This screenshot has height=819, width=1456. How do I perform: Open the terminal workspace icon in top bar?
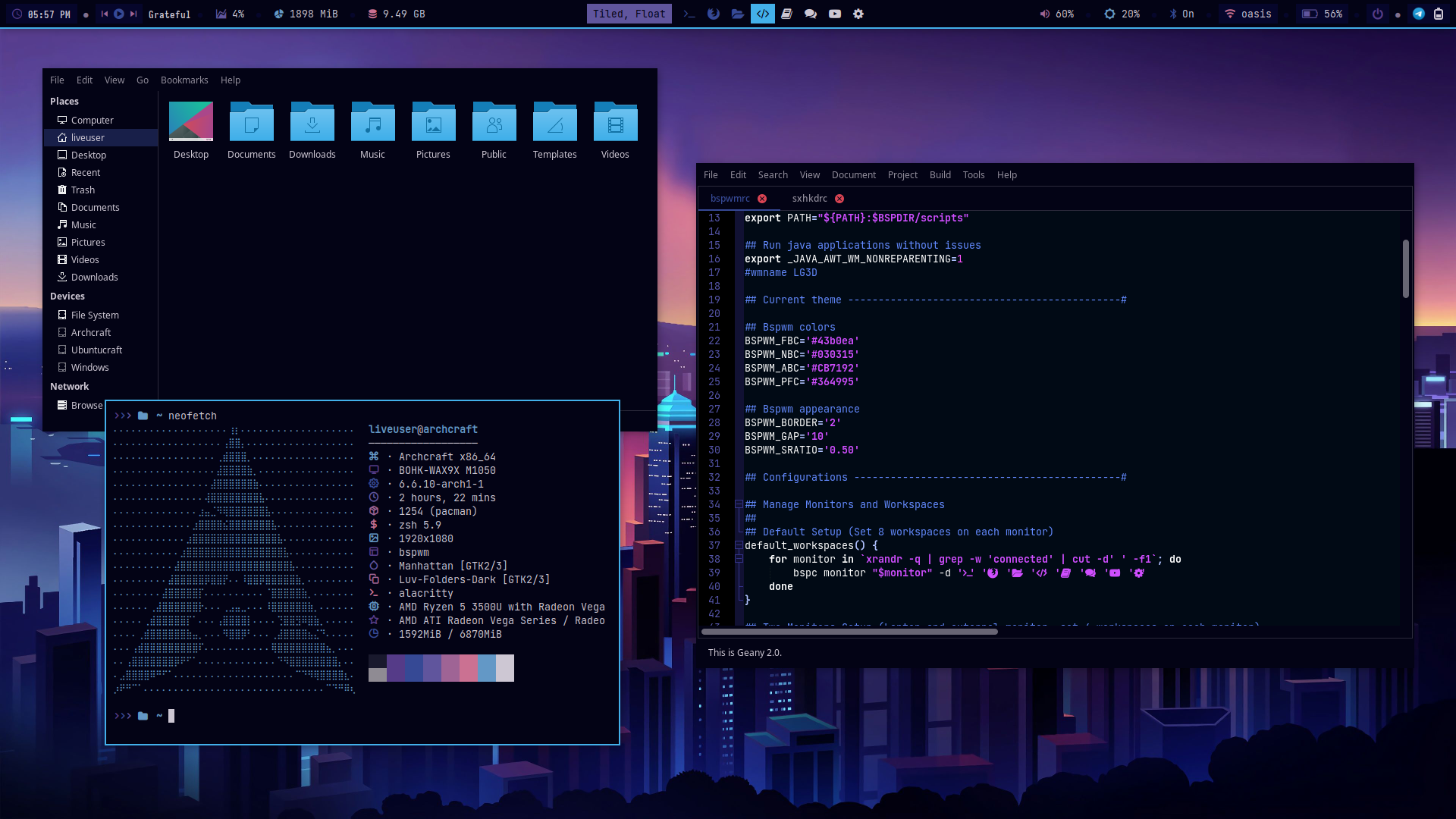tap(689, 14)
